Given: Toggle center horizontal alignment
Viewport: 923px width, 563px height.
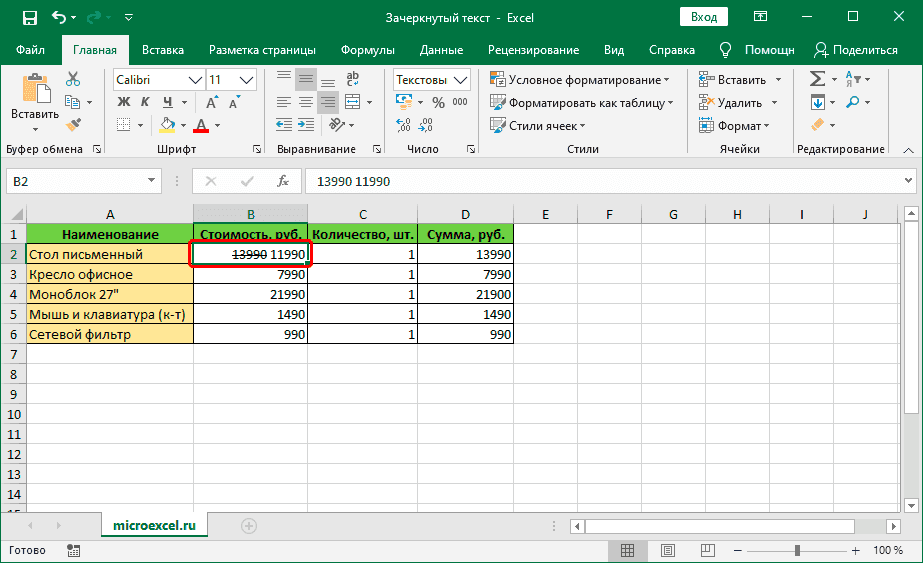Looking at the screenshot, I should point(306,101).
